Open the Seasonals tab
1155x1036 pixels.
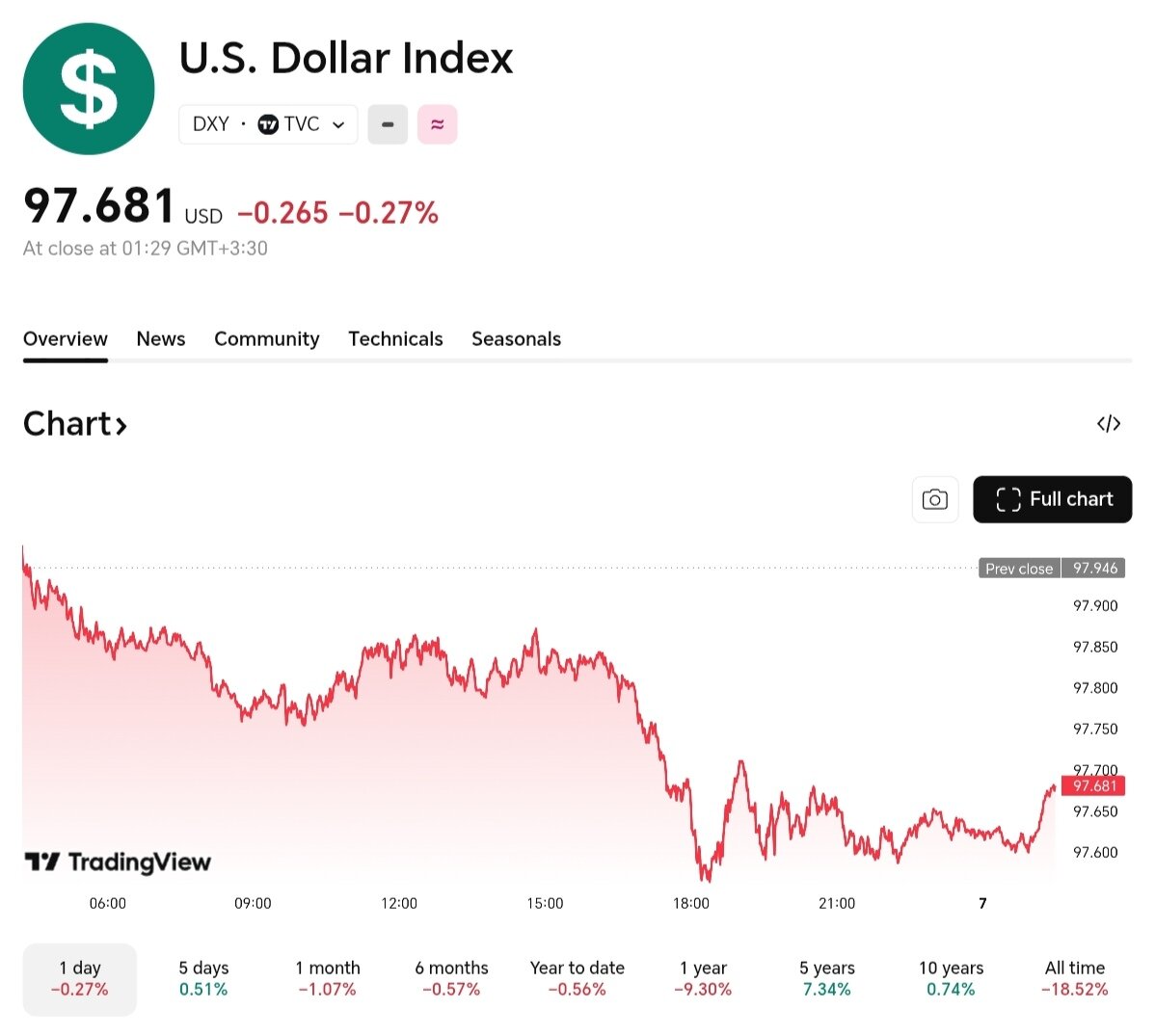click(x=516, y=338)
